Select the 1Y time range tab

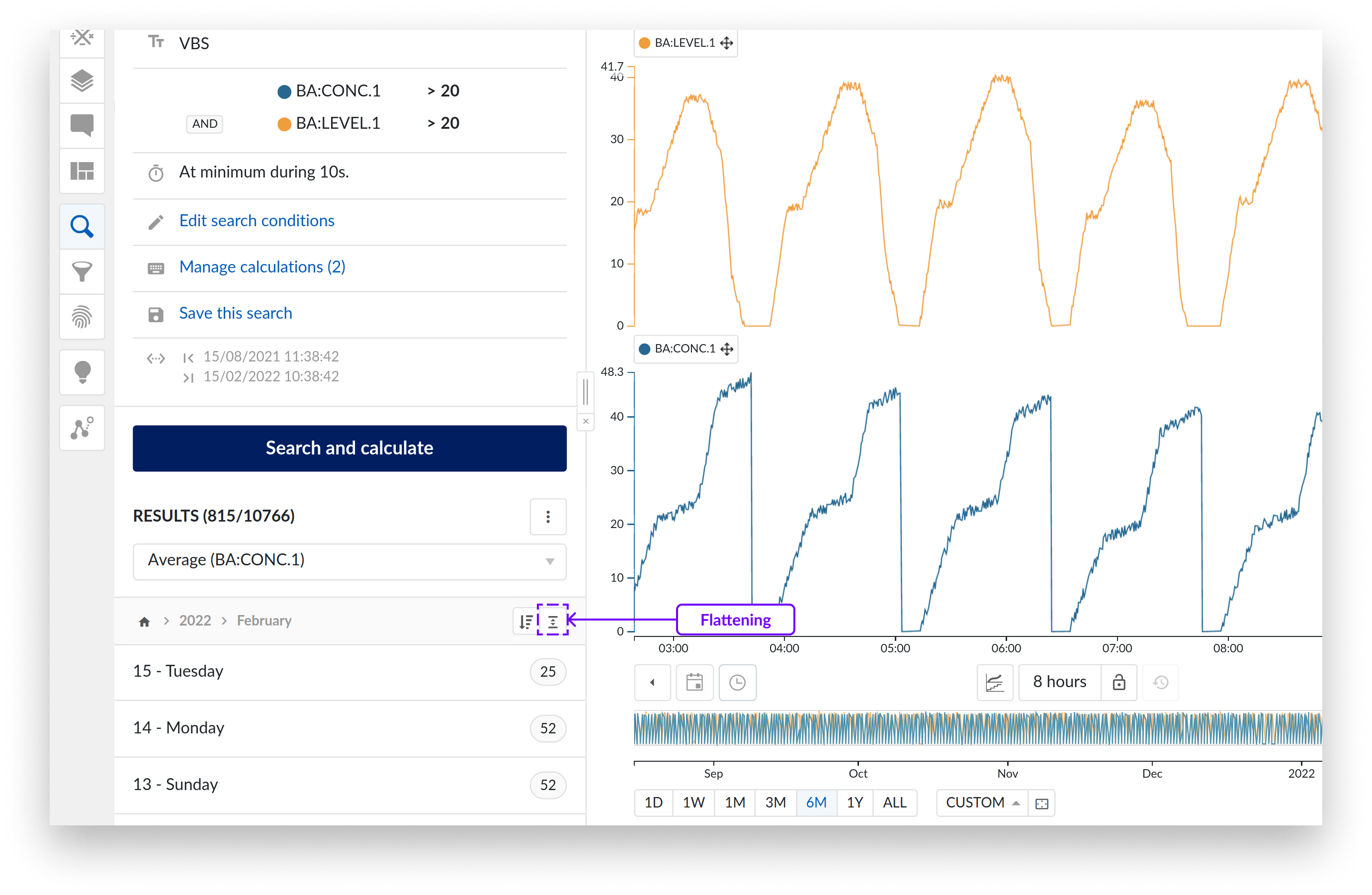[855, 803]
